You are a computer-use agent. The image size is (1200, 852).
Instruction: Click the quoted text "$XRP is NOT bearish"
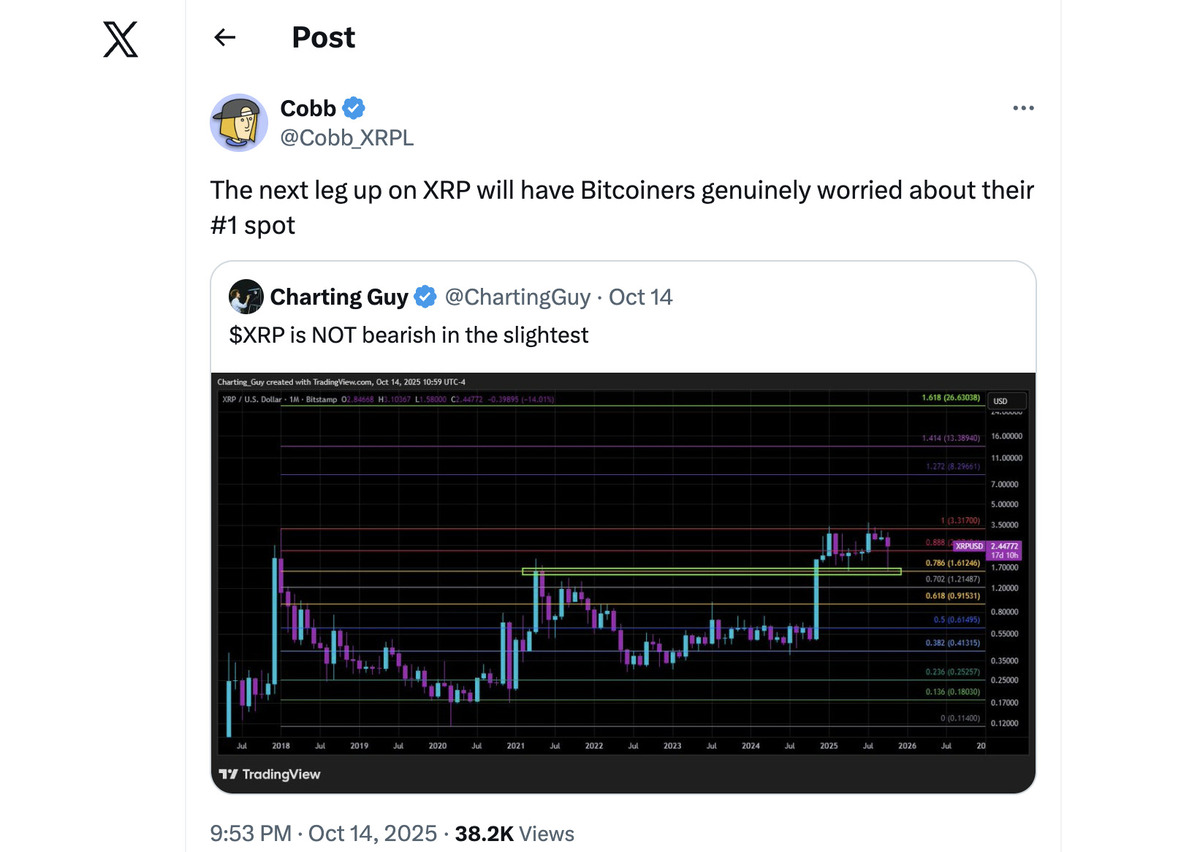tap(409, 335)
